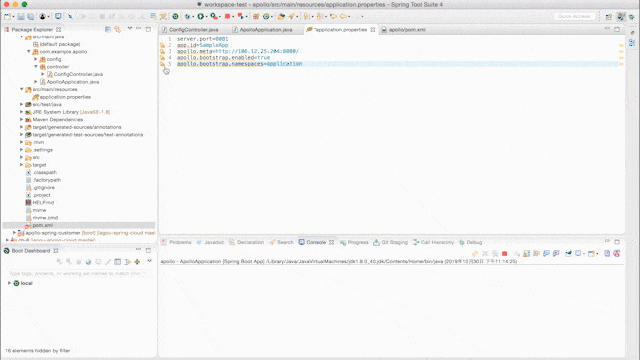Click the Save All toolbar icon
The image size is (640, 360).
tap(31, 16)
